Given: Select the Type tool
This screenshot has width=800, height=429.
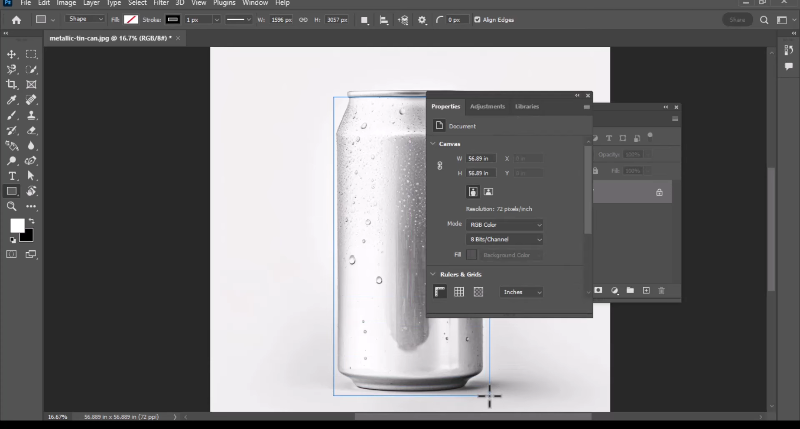Looking at the screenshot, I should click(12, 175).
